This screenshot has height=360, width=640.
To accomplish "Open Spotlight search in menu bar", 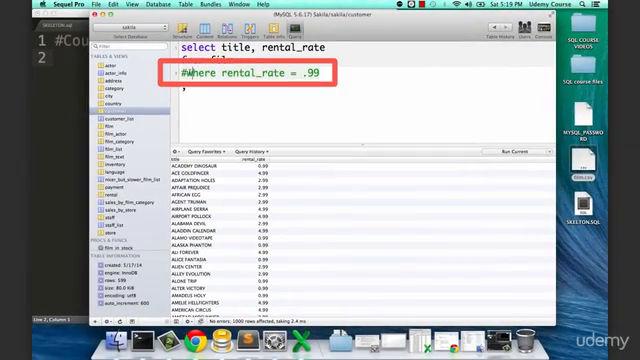I will coord(582,4).
